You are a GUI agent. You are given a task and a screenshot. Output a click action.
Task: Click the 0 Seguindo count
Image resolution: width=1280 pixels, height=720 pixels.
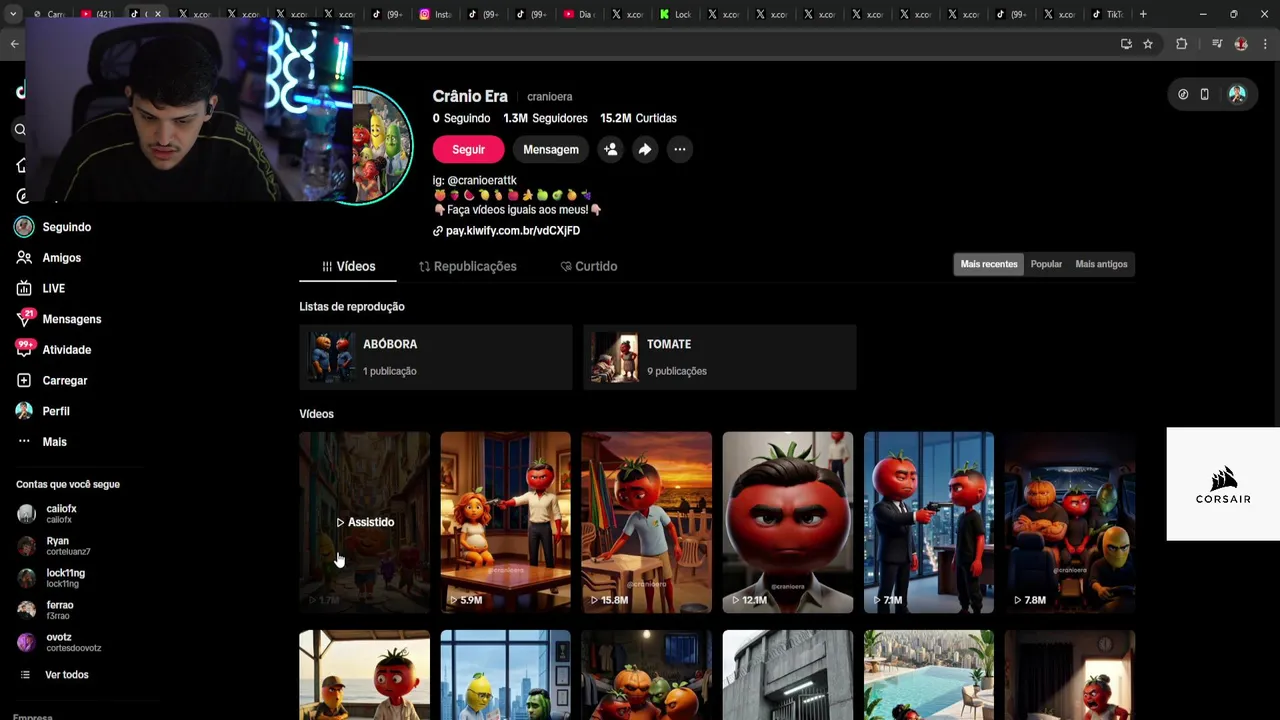pyautogui.click(x=461, y=118)
